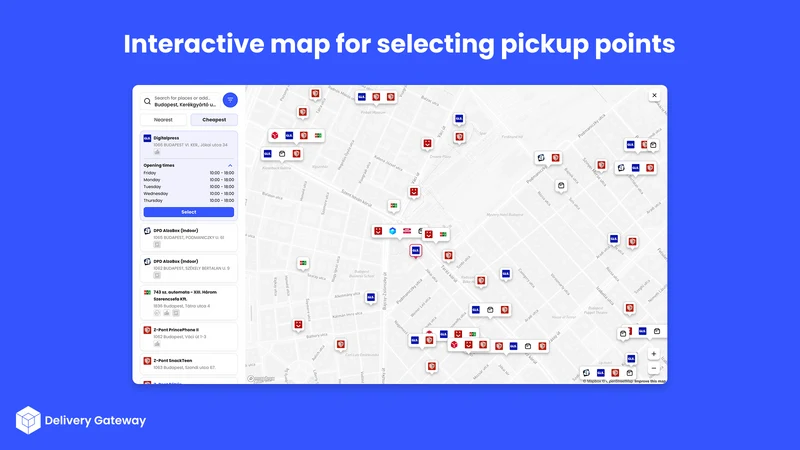Click the GLS logo on Digitalpress card
The height and width of the screenshot is (450, 800).
click(147, 138)
